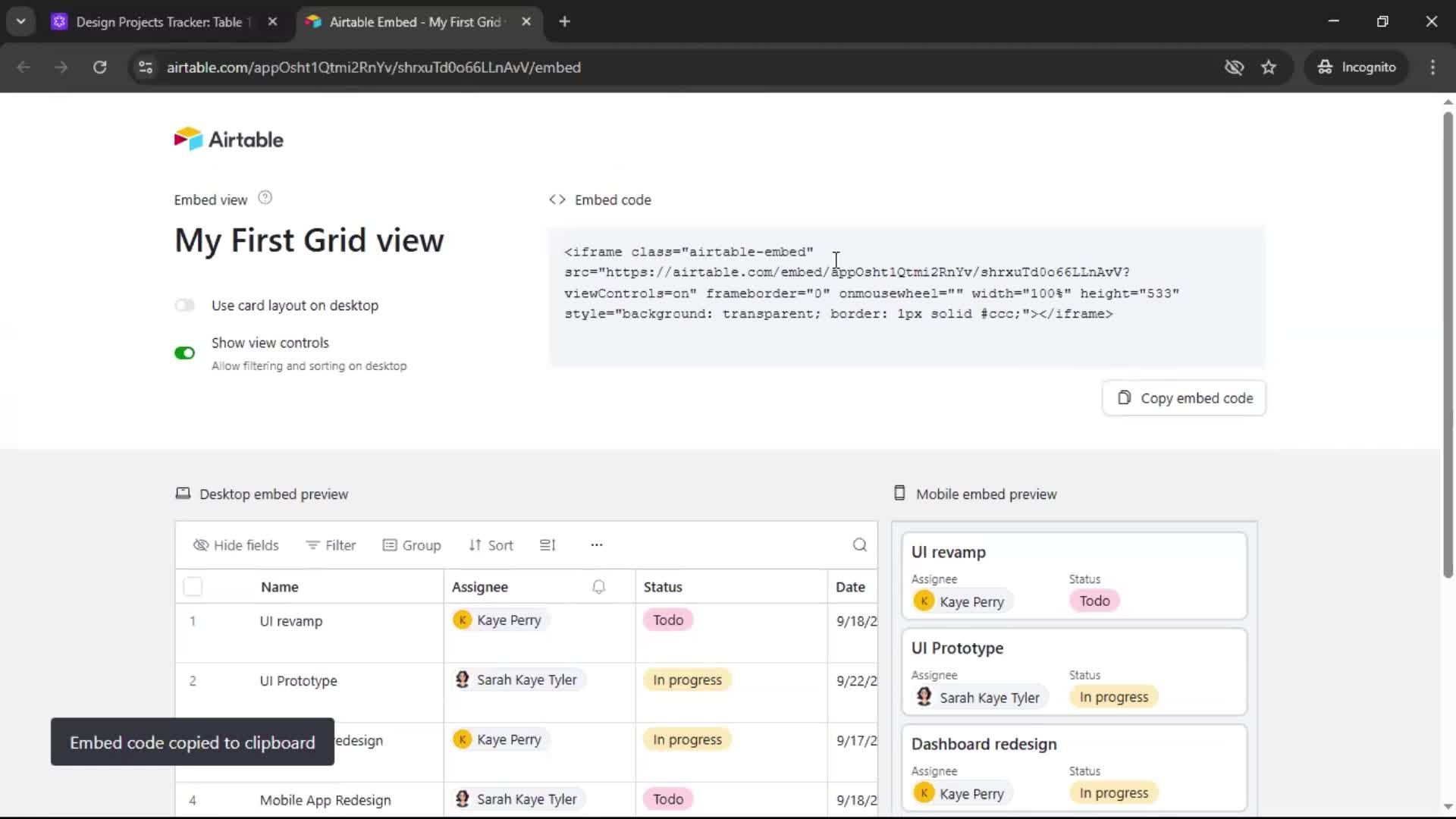Viewport: 1456px width, 819px height.
Task: Select the UI Prototype row name
Action: click(x=298, y=681)
